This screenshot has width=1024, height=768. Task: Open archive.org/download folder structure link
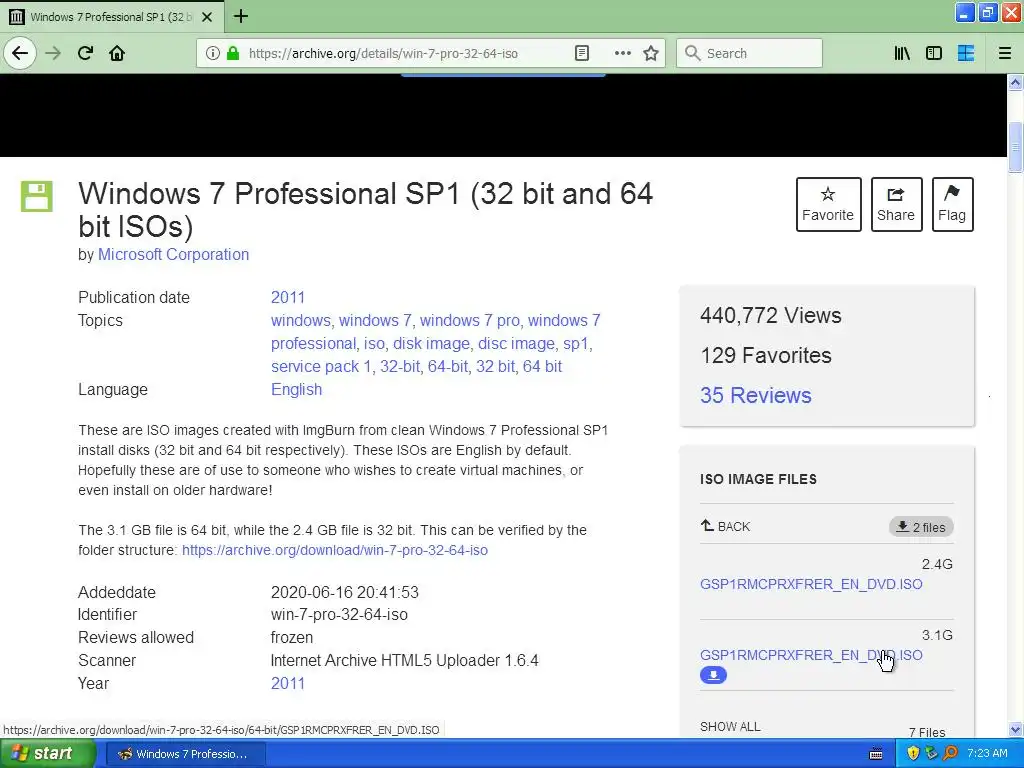click(x=334, y=550)
